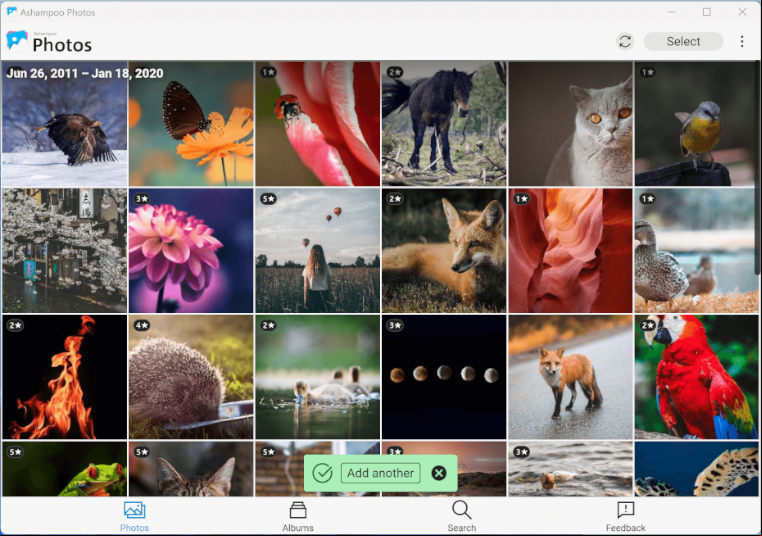Click the Add another button
Image resolution: width=762 pixels, height=536 pixels.
click(x=381, y=473)
